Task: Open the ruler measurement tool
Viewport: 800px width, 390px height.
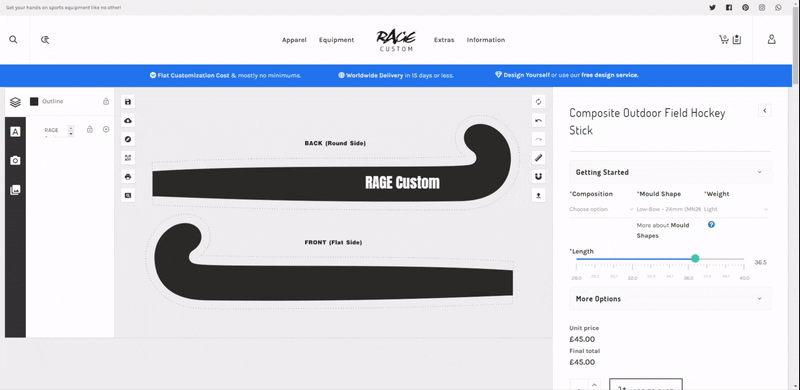Action: [538, 158]
